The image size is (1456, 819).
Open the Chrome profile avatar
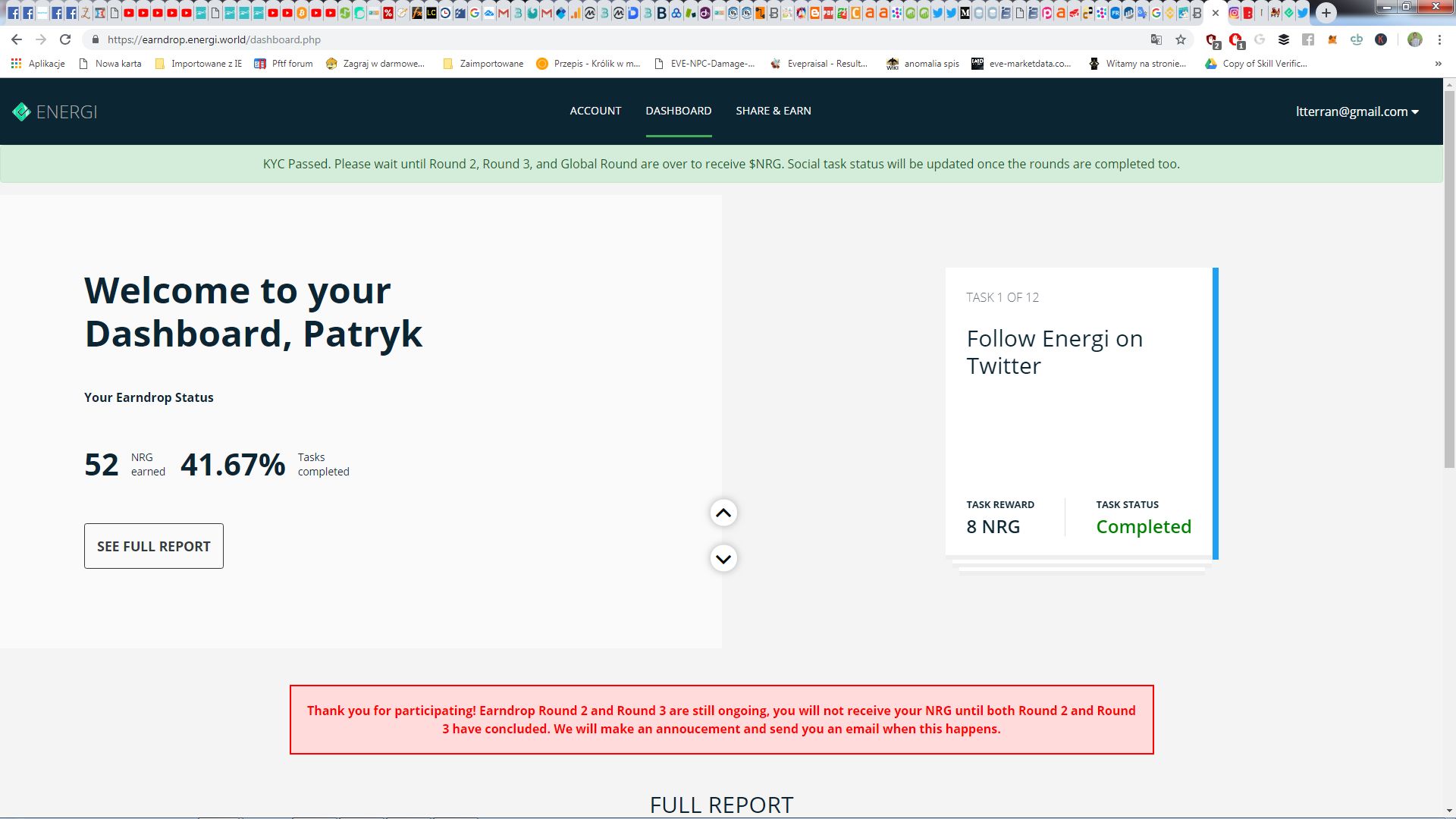[x=1415, y=39]
